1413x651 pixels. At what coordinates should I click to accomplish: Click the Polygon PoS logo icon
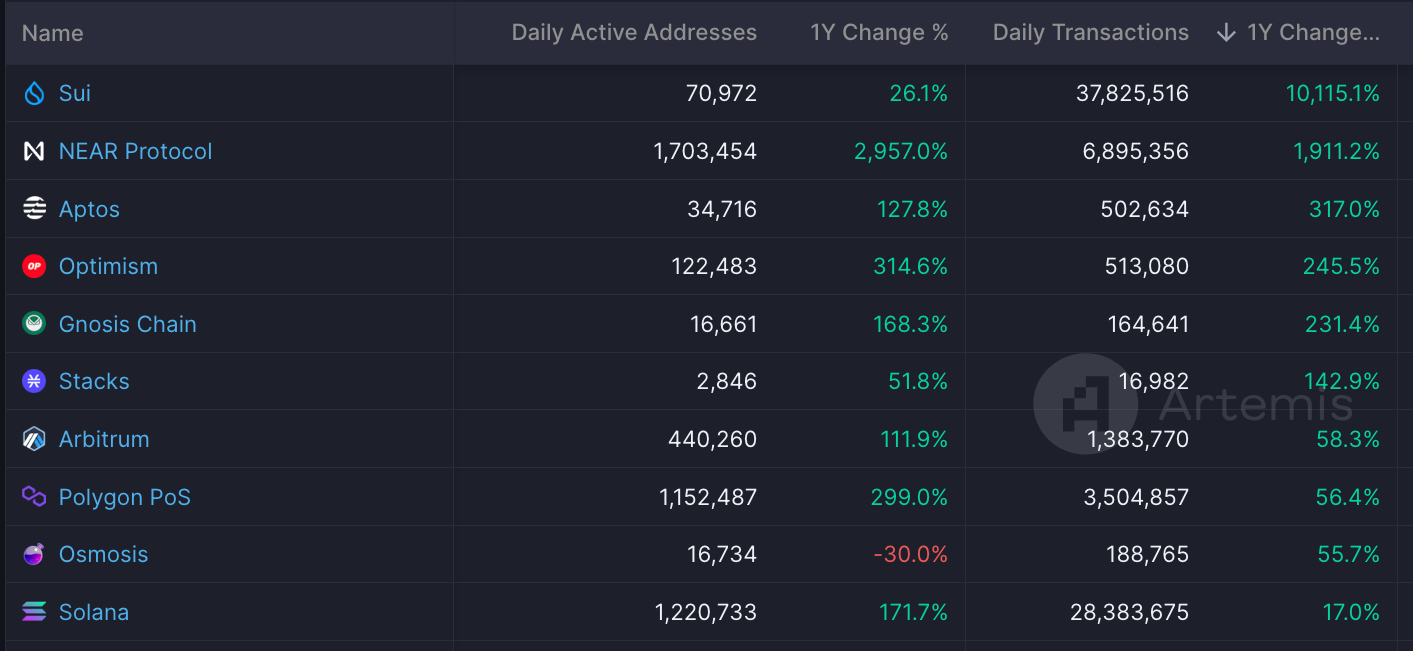coord(34,497)
